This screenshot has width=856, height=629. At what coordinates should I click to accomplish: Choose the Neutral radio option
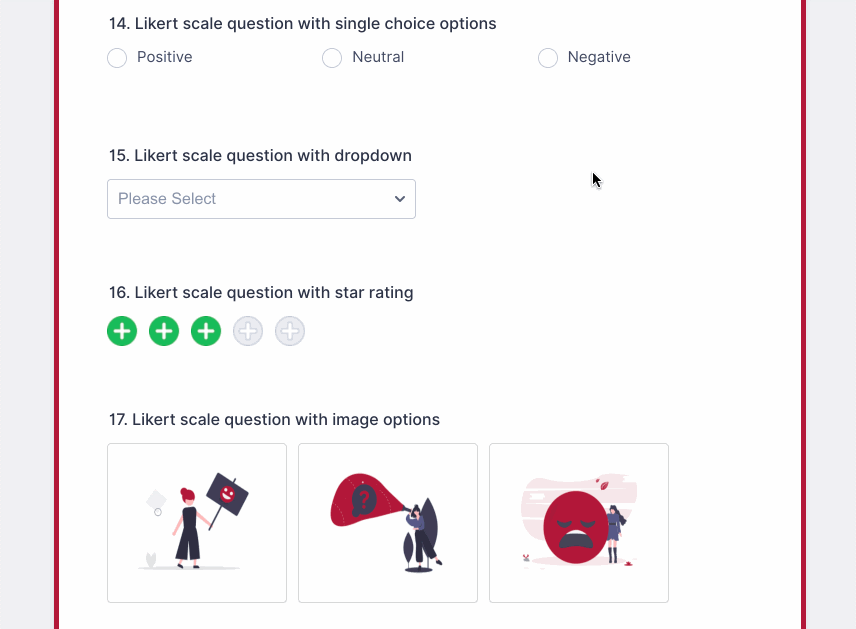point(332,58)
